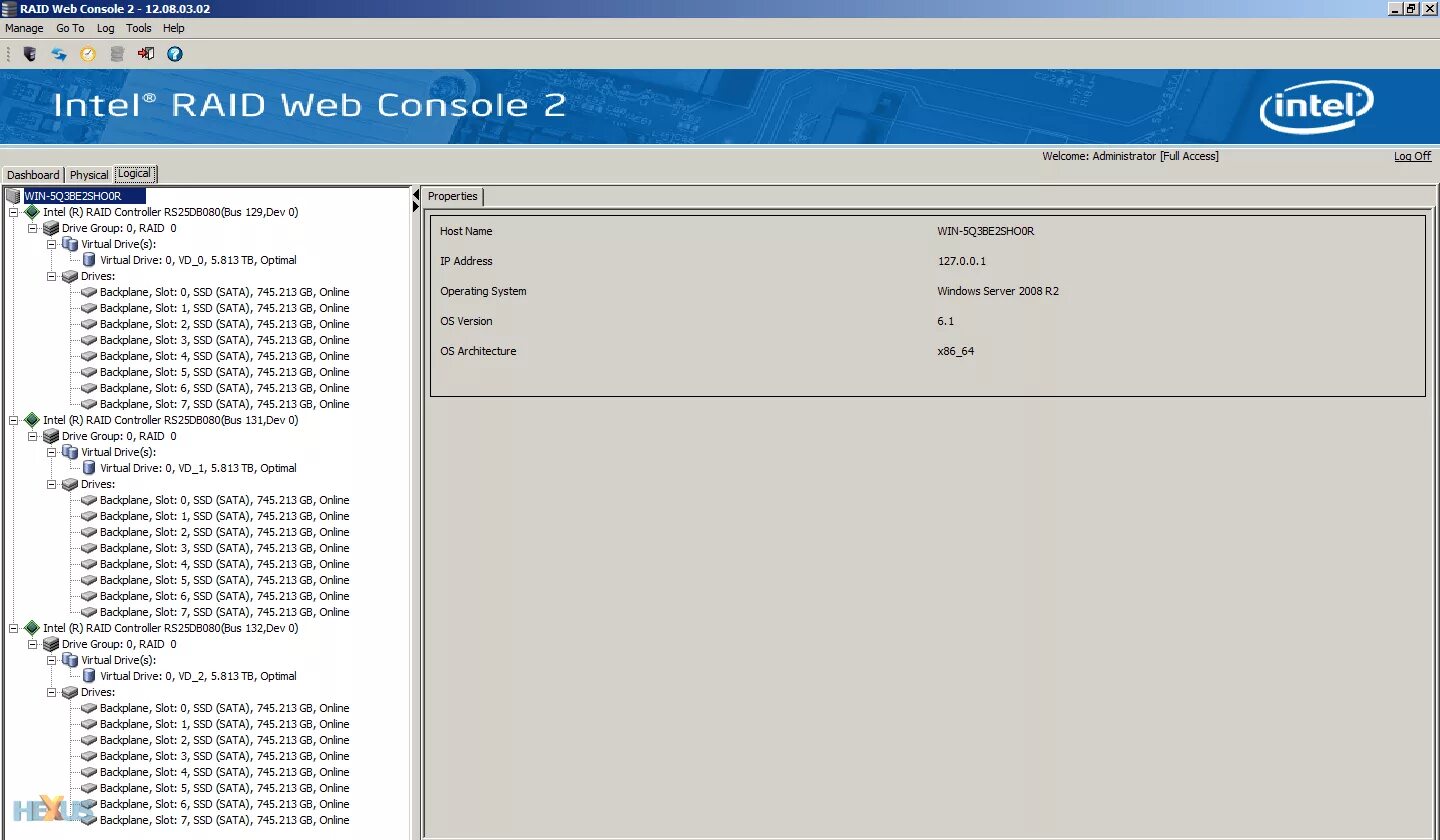Select Slot 4 SSD row under Bus 129
The image size is (1440, 840).
(x=225, y=356)
